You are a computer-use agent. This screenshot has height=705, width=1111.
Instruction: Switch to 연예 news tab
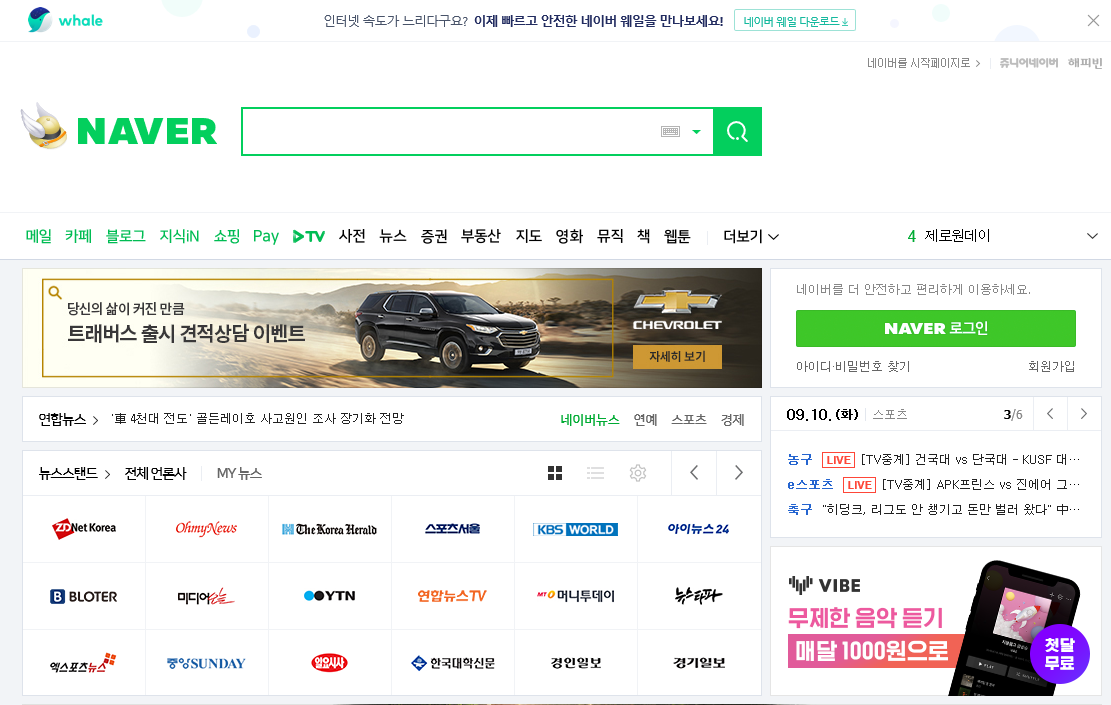click(x=645, y=419)
